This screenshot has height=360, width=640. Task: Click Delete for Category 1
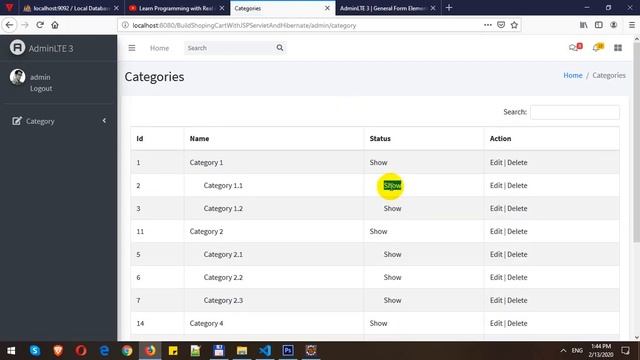[517, 162]
